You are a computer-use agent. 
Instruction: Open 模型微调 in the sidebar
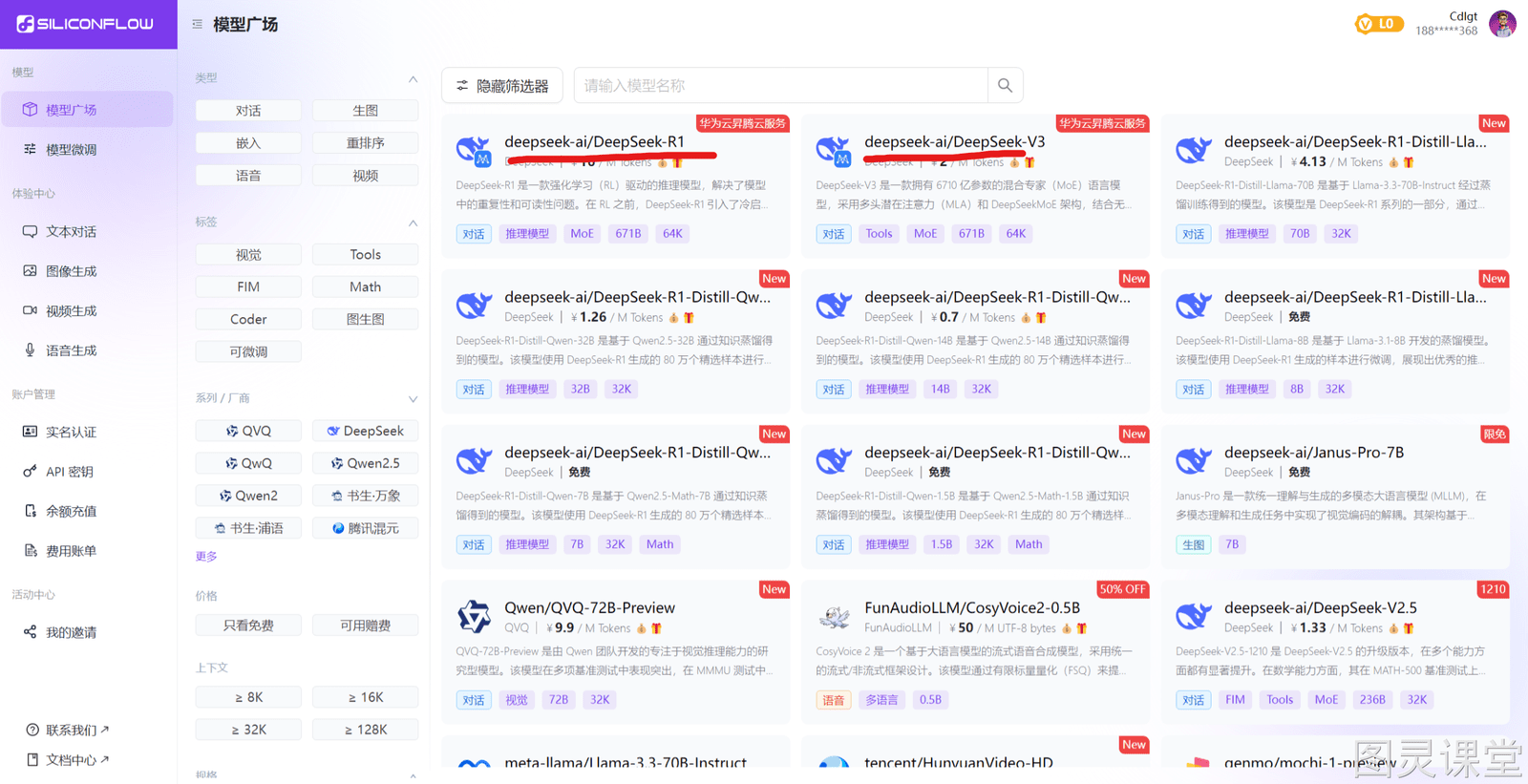87,149
